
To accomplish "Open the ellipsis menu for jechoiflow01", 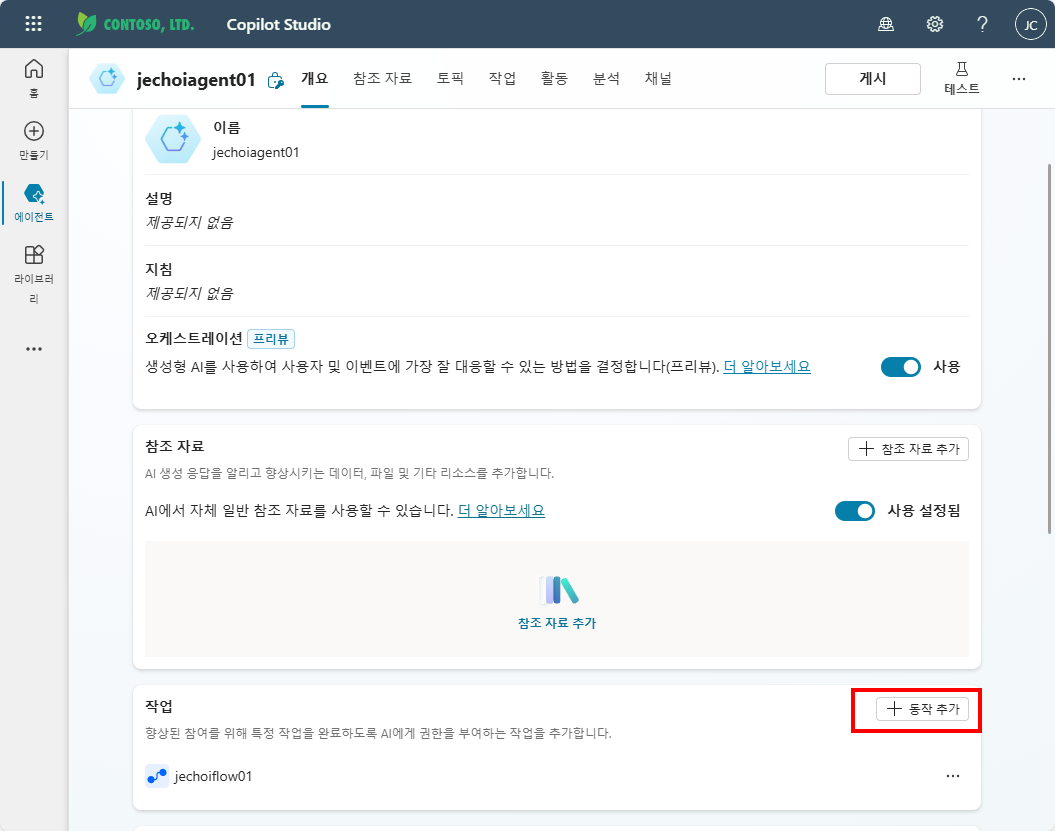I will coord(953,776).
